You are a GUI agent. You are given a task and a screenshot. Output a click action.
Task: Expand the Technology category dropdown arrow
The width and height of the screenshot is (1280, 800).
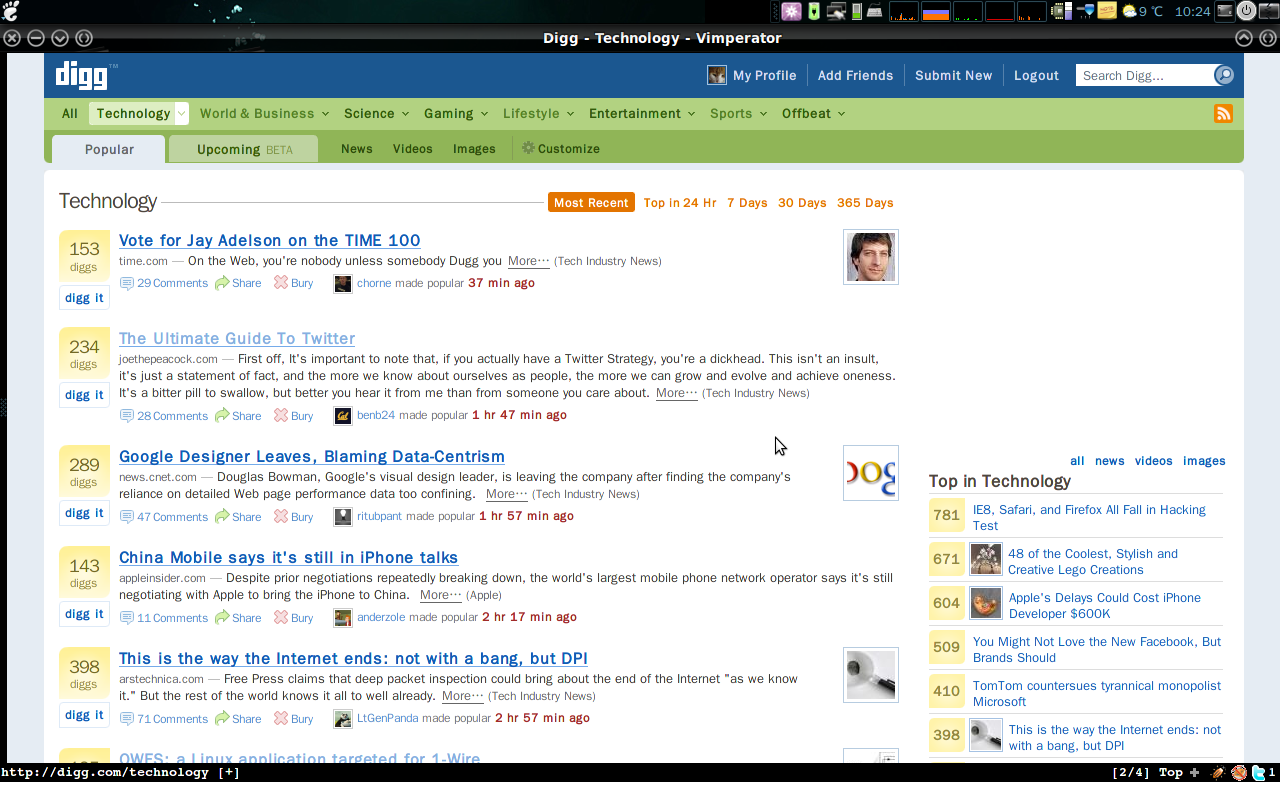pyautogui.click(x=181, y=114)
